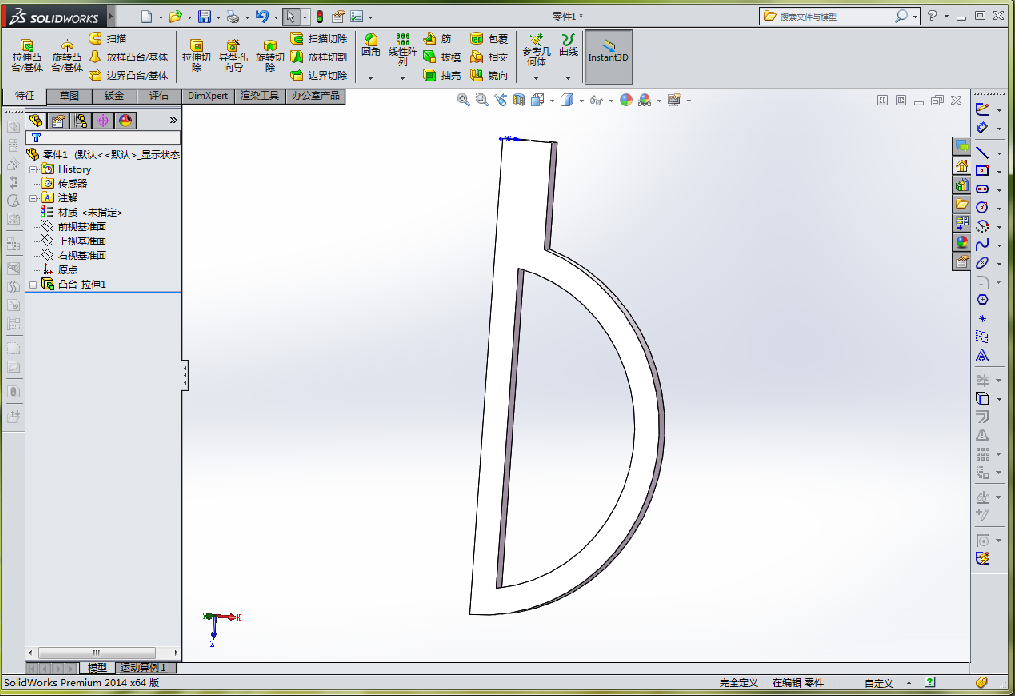Screen dimensions: 1015x696
Task: Open the Hole Wizard (异型孔向导) tool
Action: click(x=233, y=56)
